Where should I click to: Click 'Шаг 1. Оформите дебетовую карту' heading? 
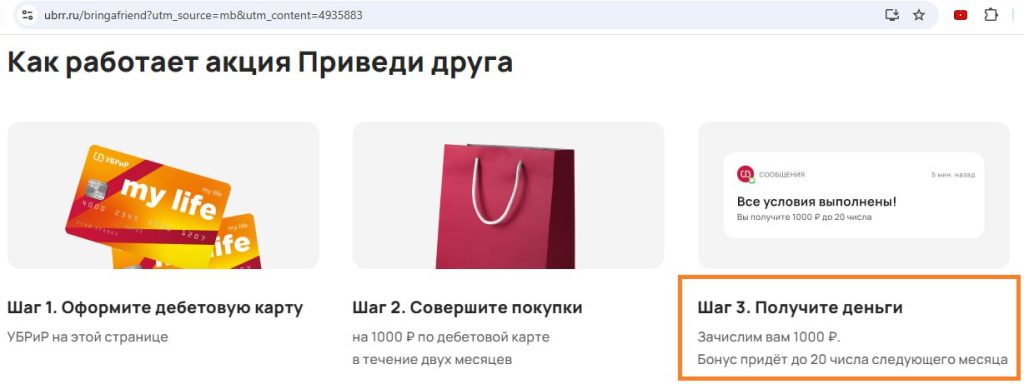[x=155, y=308]
